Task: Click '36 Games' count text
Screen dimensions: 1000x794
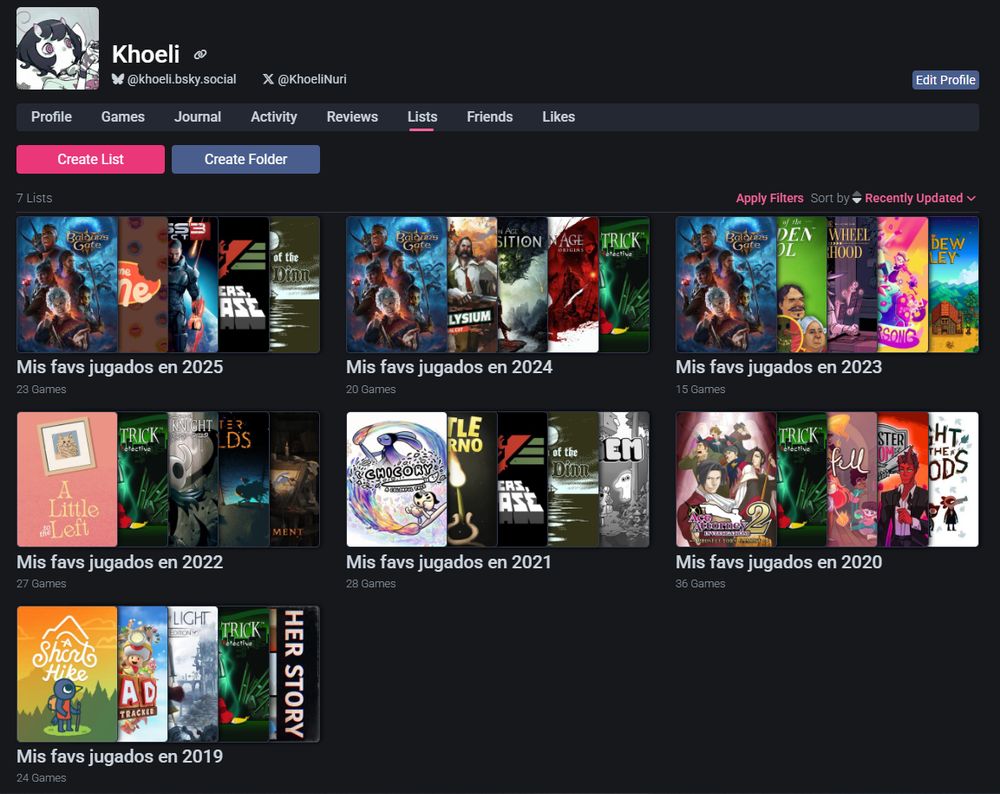Action: pyautogui.click(x=700, y=584)
